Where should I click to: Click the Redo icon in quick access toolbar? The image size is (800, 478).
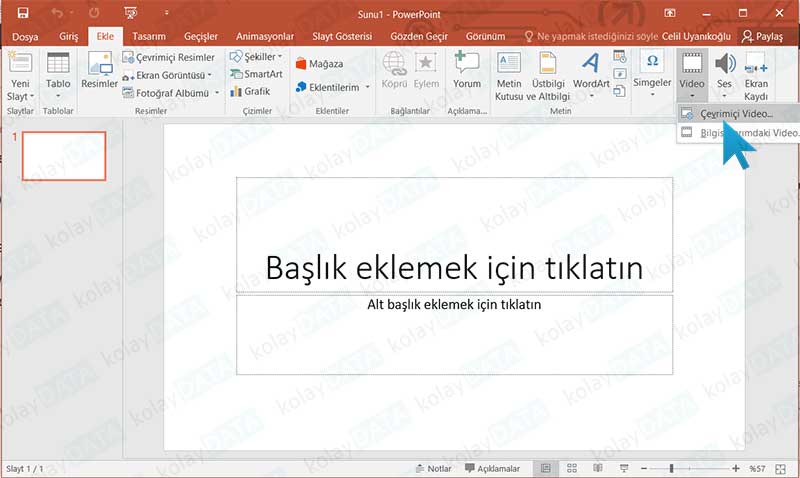coord(94,13)
